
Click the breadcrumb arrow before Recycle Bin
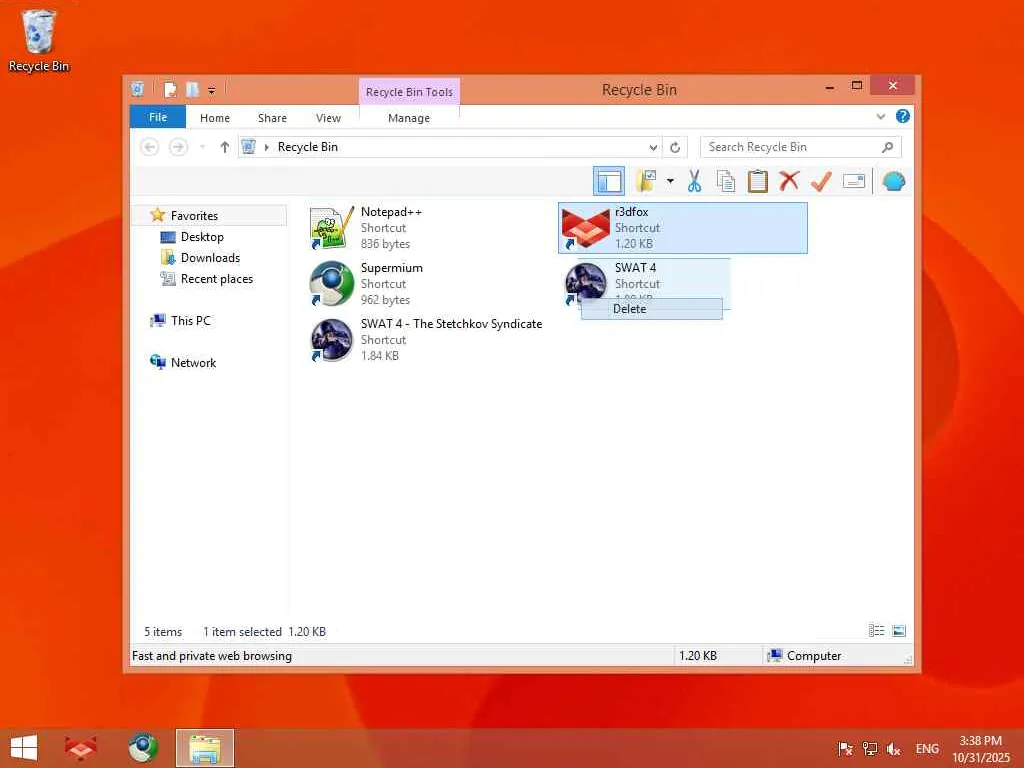click(266, 148)
